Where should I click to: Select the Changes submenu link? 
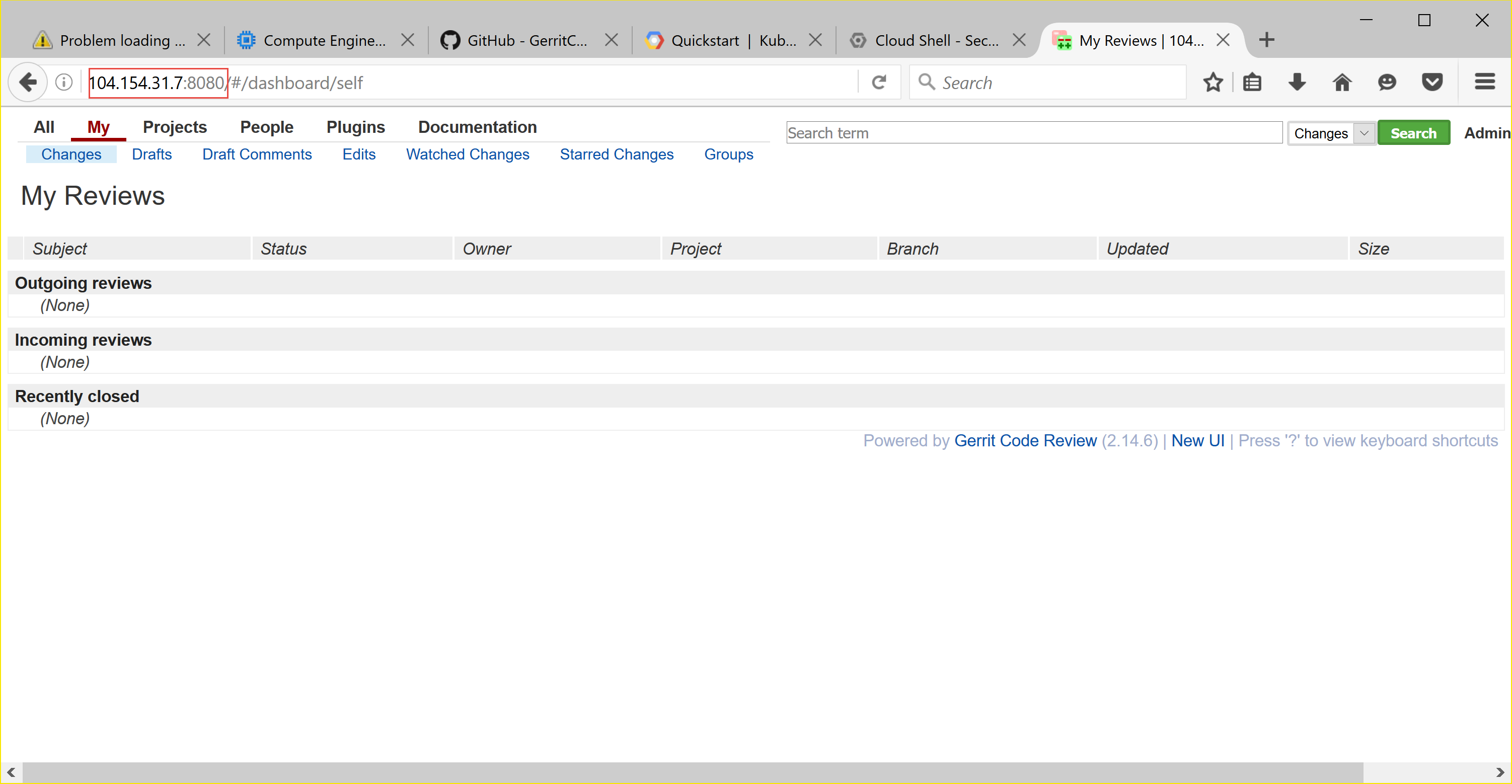pyautogui.click(x=71, y=154)
